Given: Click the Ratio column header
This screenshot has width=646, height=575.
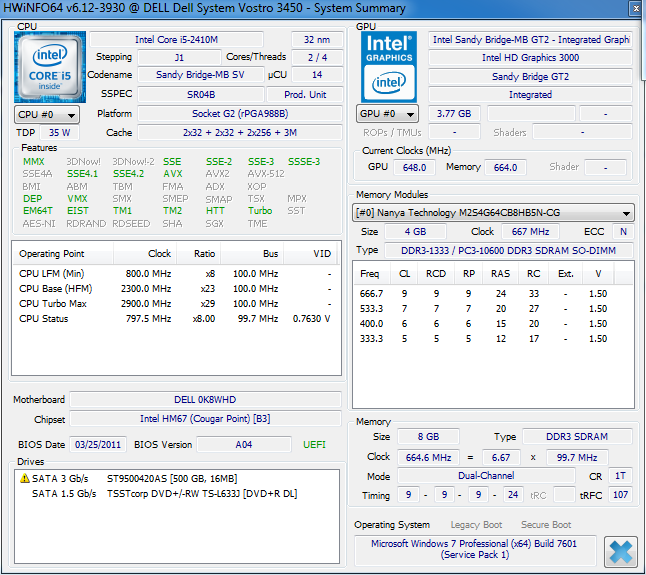Looking at the screenshot, I should [x=199, y=254].
